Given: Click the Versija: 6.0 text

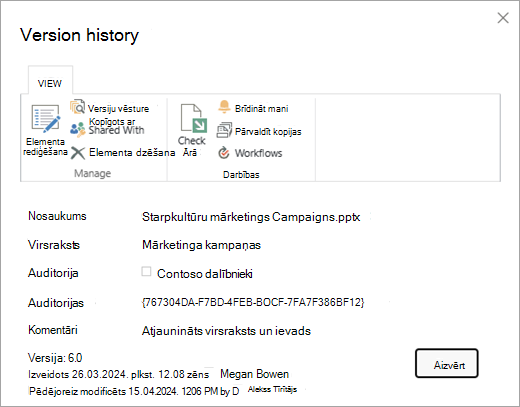Looking at the screenshot, I should (x=55, y=358).
